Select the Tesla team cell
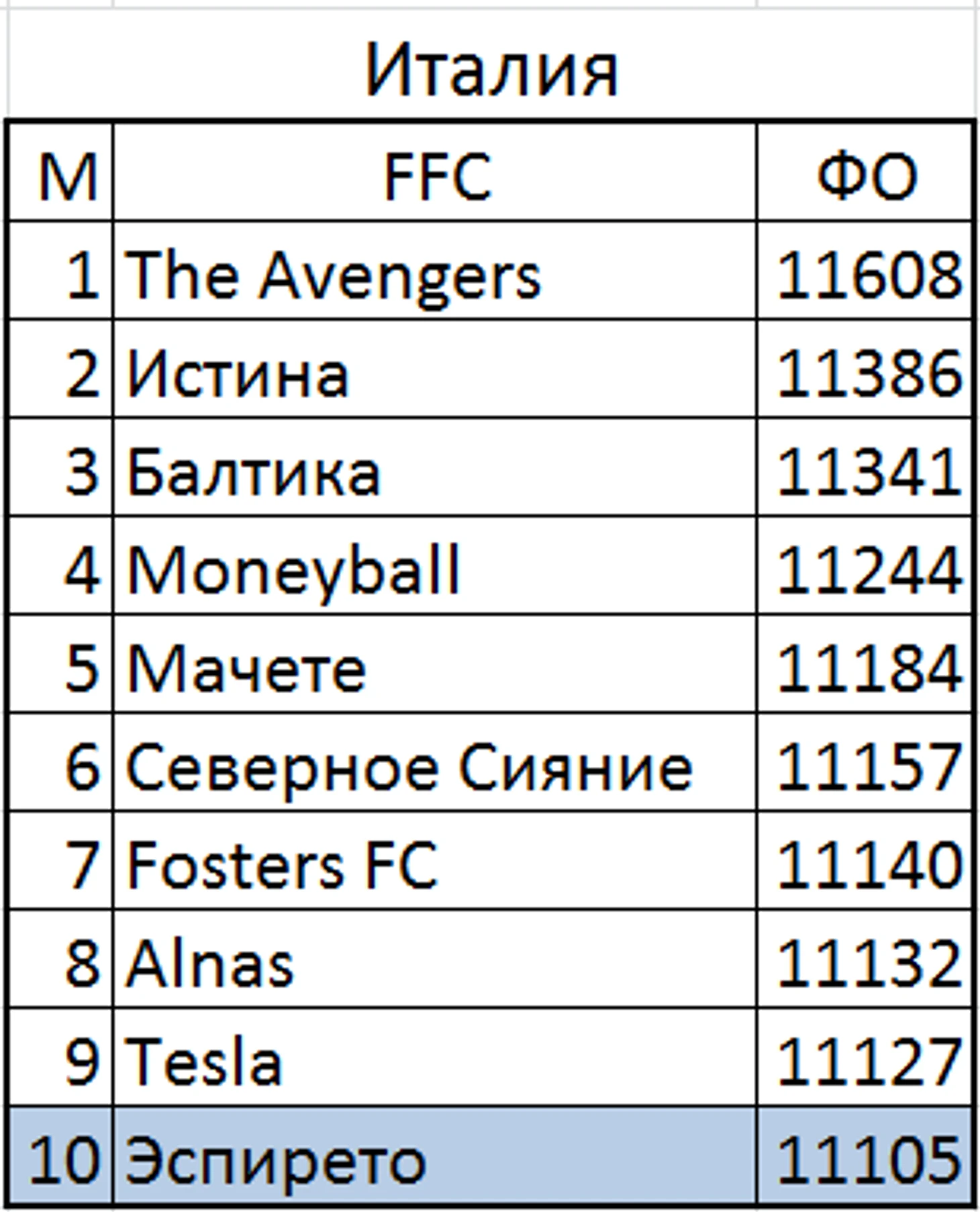980x1212 pixels. coord(435,1057)
